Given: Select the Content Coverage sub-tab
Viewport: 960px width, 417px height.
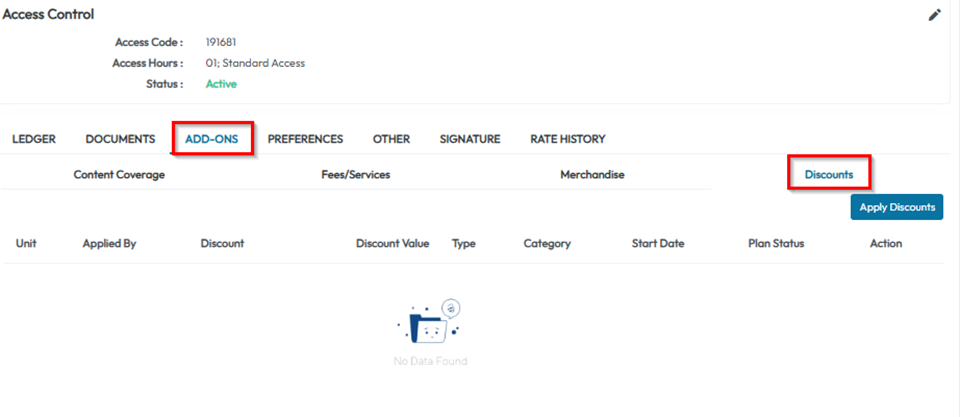Looking at the screenshot, I should pyautogui.click(x=119, y=174).
